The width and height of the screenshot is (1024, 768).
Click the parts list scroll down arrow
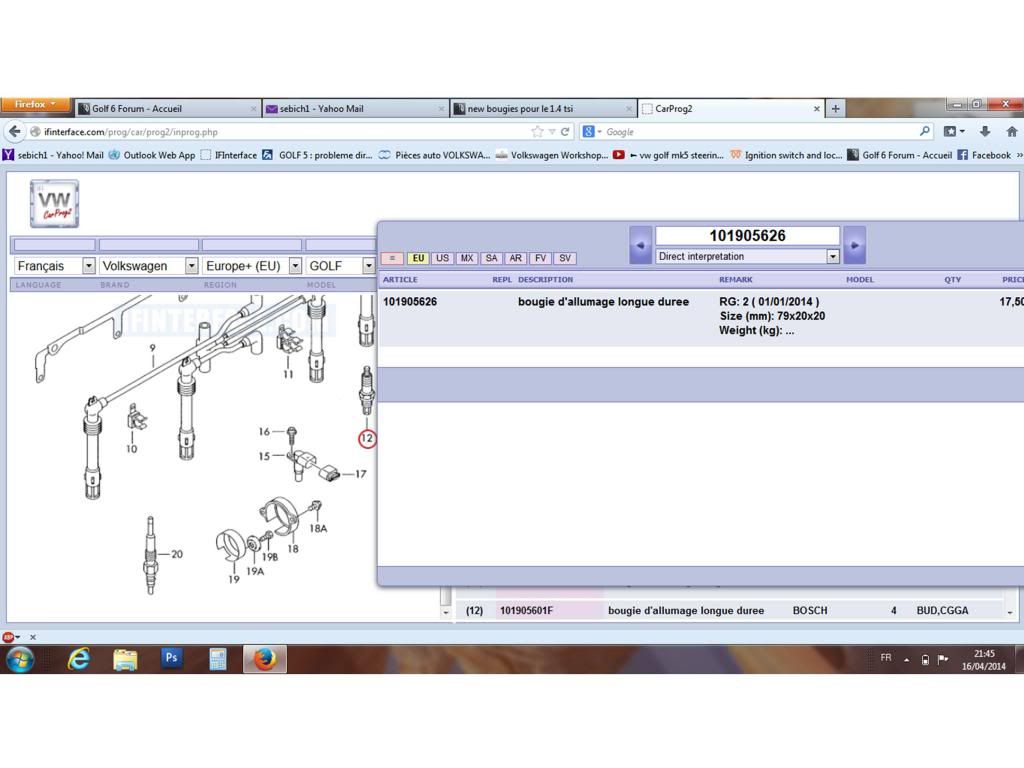click(x=1010, y=613)
